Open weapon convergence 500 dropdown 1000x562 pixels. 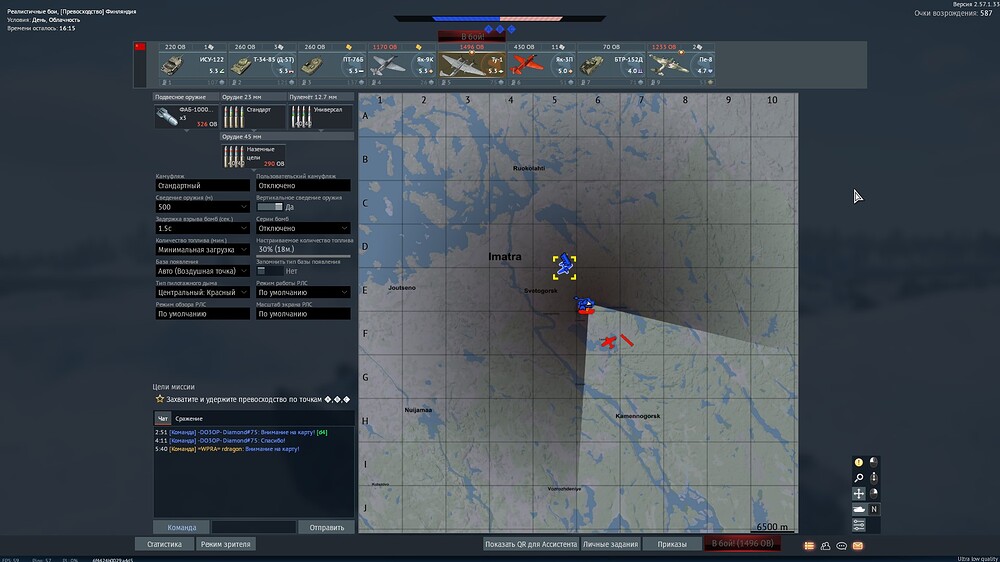pyautogui.click(x=202, y=207)
